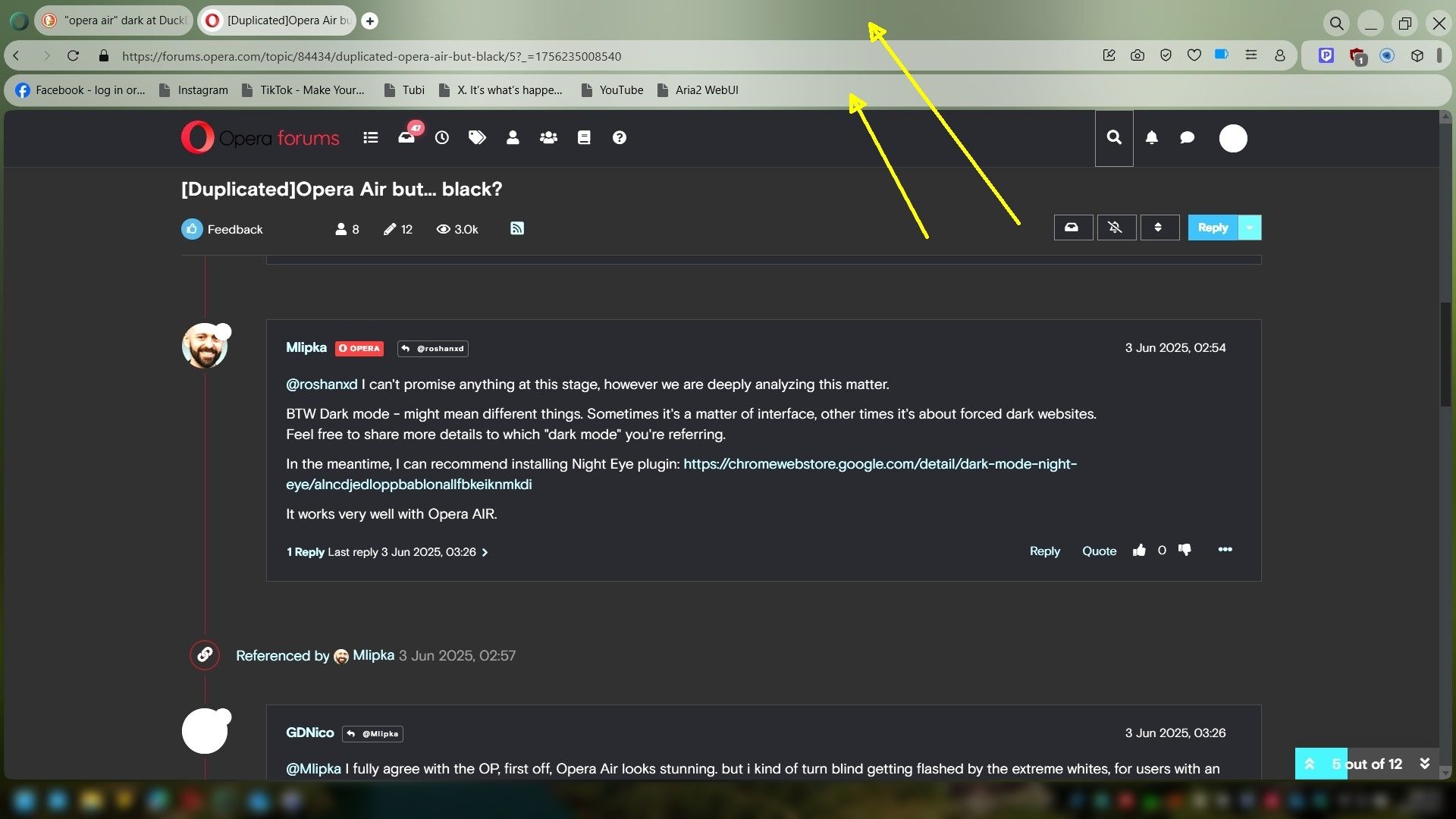The width and height of the screenshot is (1456, 819).
Task: Open YouTube bookmark
Action: pos(612,90)
